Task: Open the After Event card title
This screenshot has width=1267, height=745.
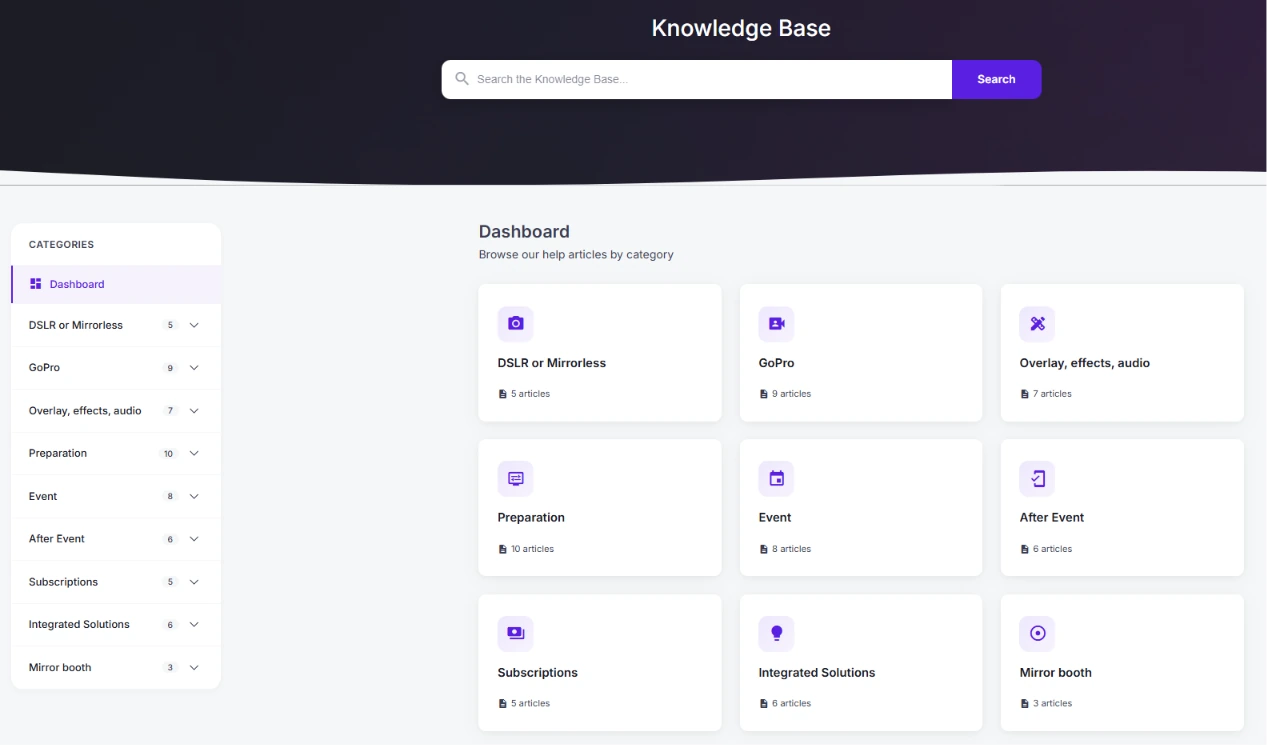Action: (x=1052, y=517)
